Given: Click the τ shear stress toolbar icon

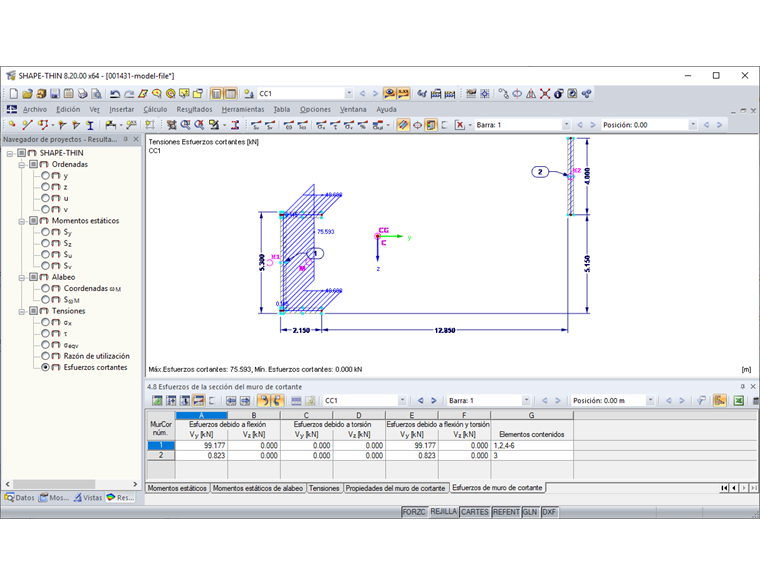Looking at the screenshot, I should [x=334, y=125].
